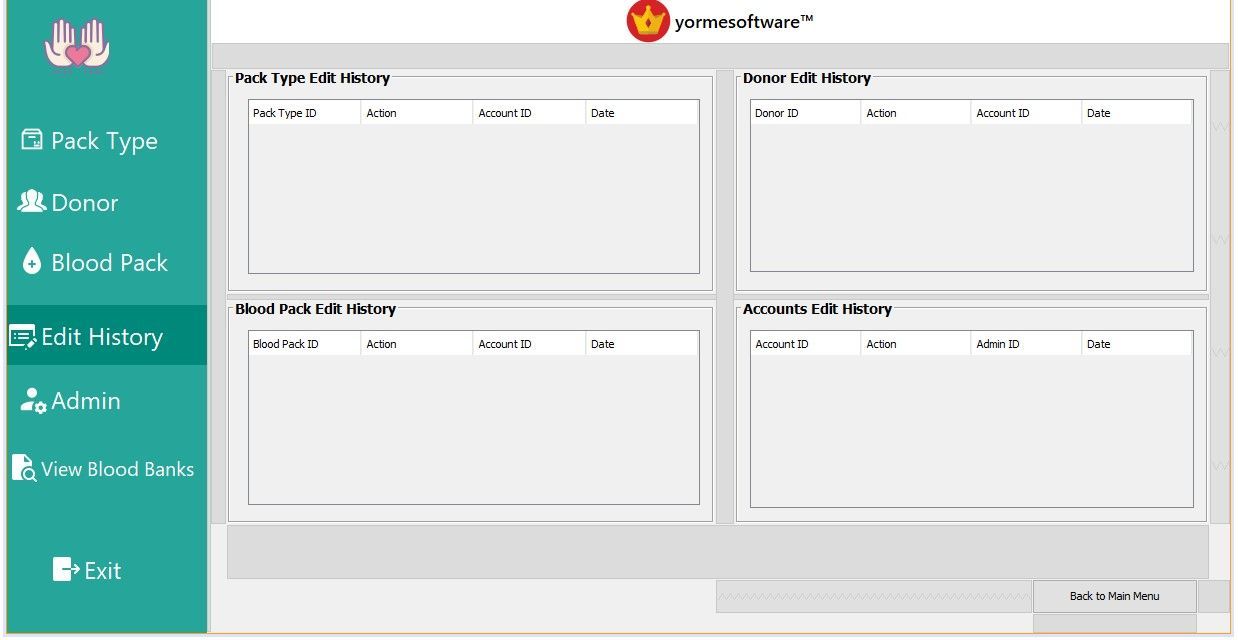1238x640 pixels.
Task: Click the Donor Edit History group title
Action: point(807,78)
